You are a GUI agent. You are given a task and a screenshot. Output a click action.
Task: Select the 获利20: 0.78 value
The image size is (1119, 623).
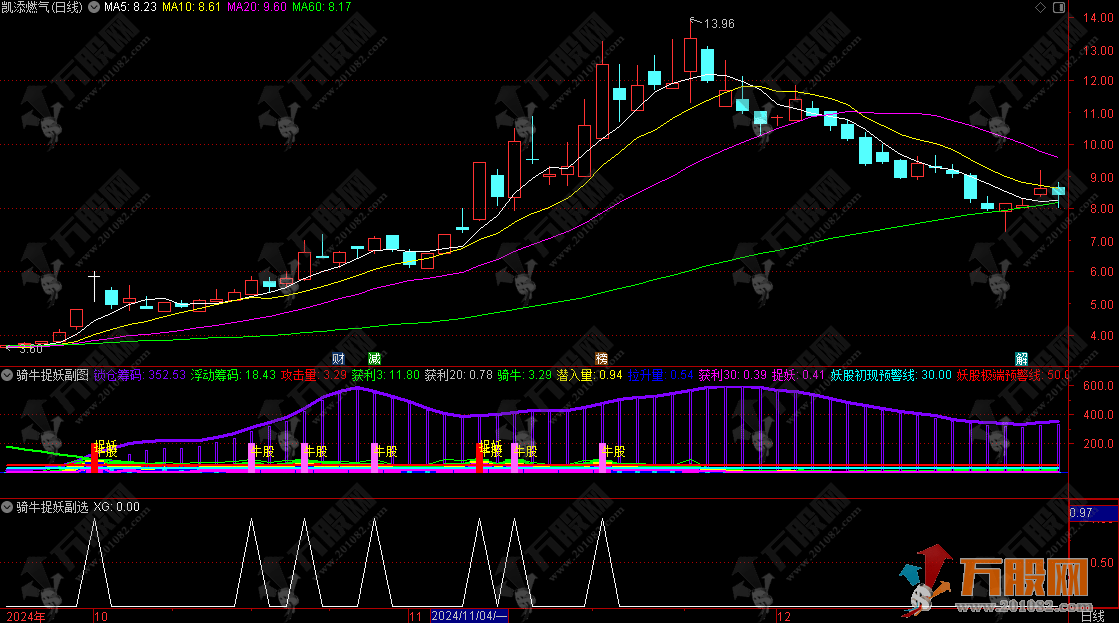(459, 375)
